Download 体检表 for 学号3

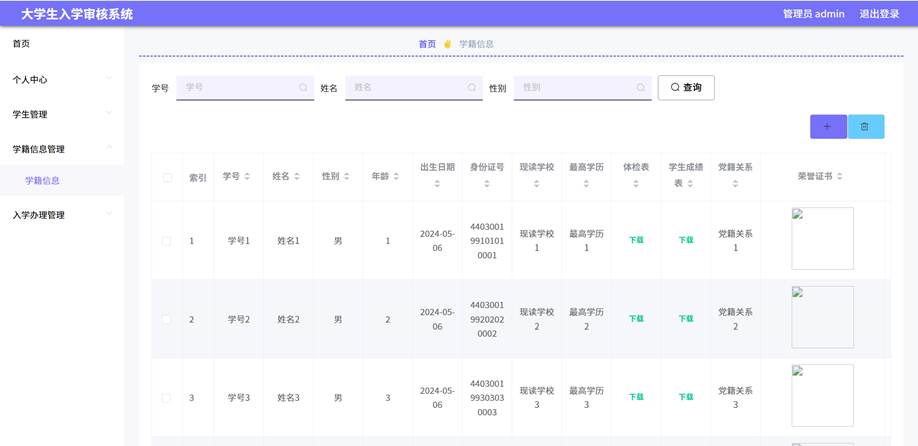click(x=636, y=397)
